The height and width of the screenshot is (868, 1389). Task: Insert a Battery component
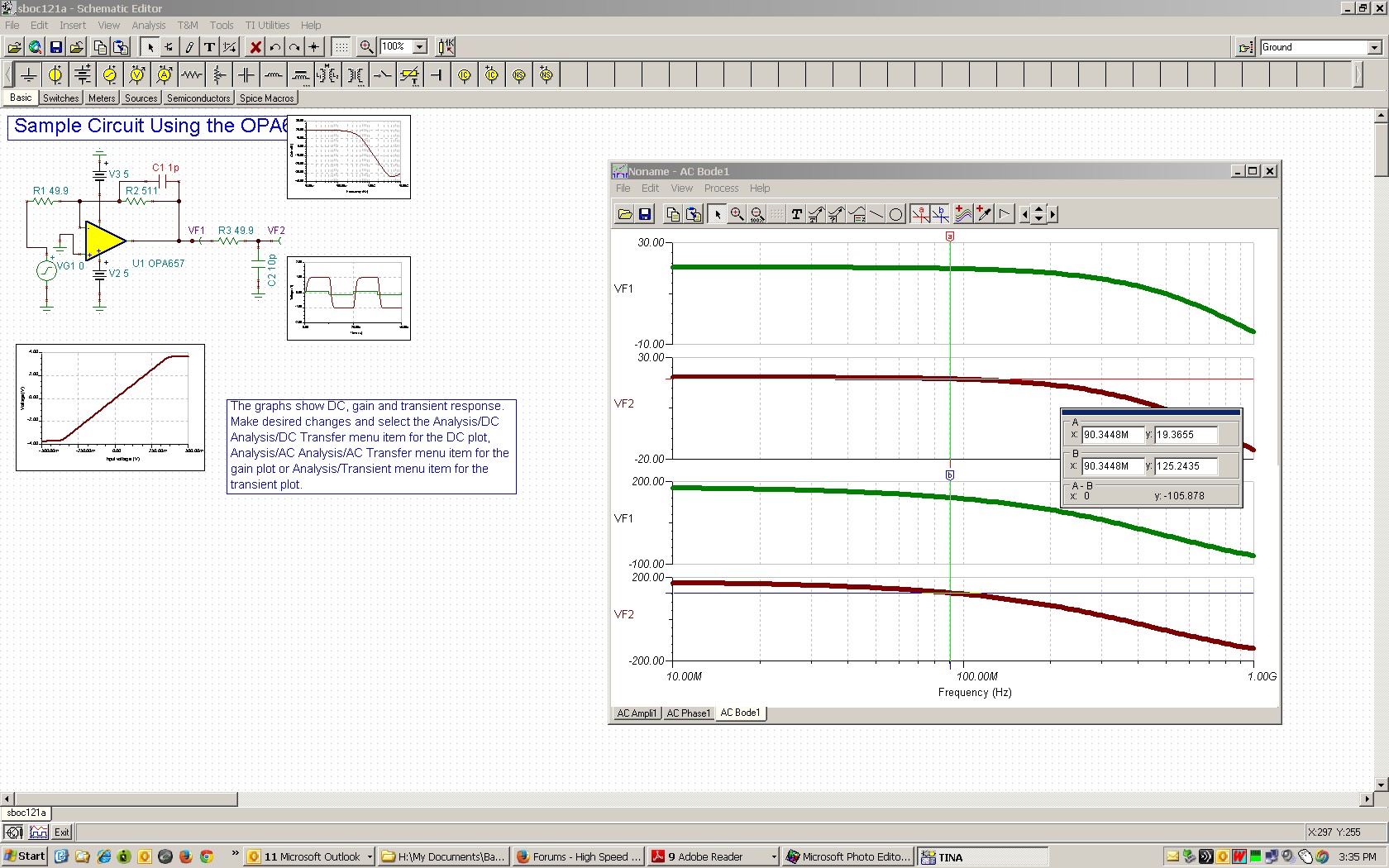coord(83,75)
